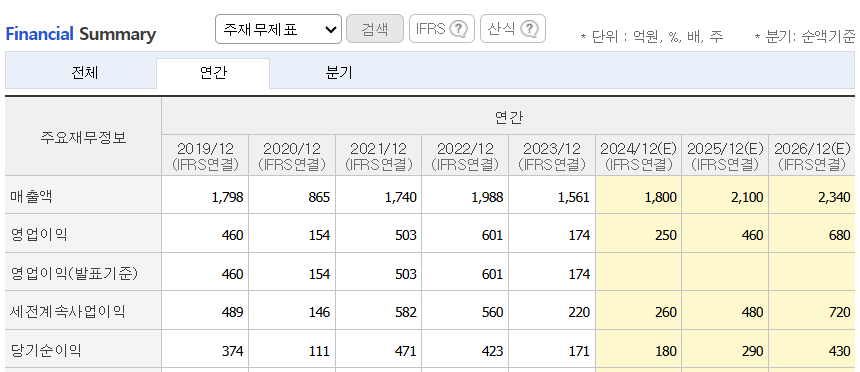Click the 2021/12 column header
This screenshot has width=860, height=372.
point(378,156)
